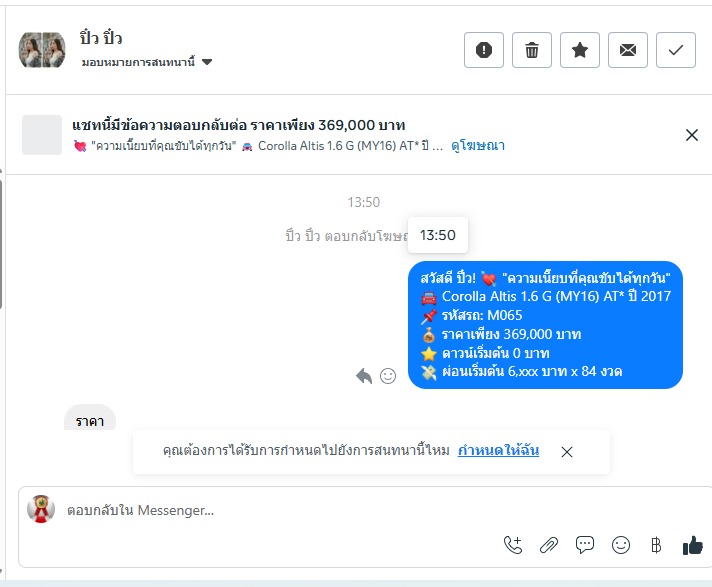Click the กำหนดให้ฉัน assign-to-me link
Screen dimensions: 712x587
point(498,450)
